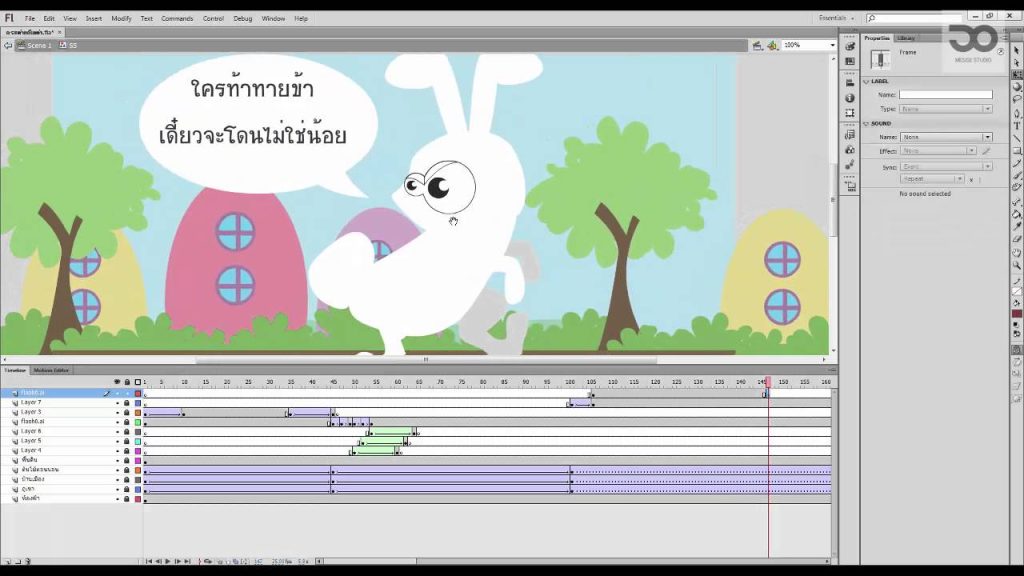
Task: Select the 3D Rotation tool
Action: (x=1017, y=87)
